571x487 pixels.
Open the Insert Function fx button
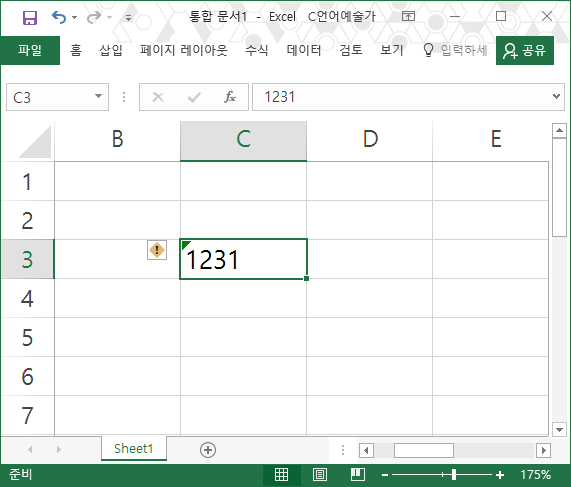(x=230, y=97)
